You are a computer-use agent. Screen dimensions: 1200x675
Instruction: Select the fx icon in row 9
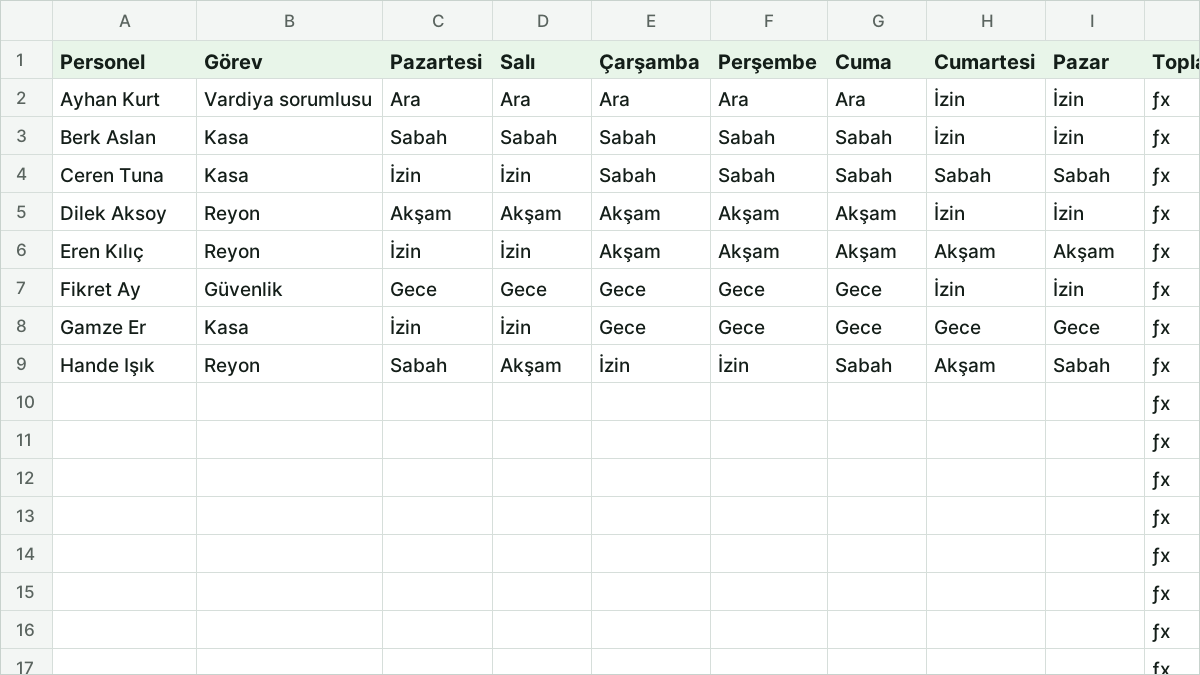(x=1160, y=366)
